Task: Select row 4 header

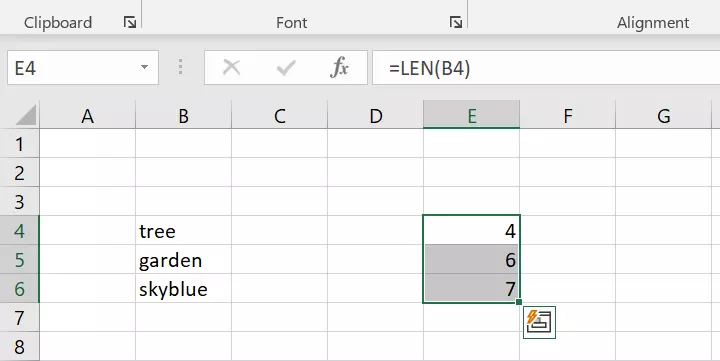Action: (x=19, y=230)
